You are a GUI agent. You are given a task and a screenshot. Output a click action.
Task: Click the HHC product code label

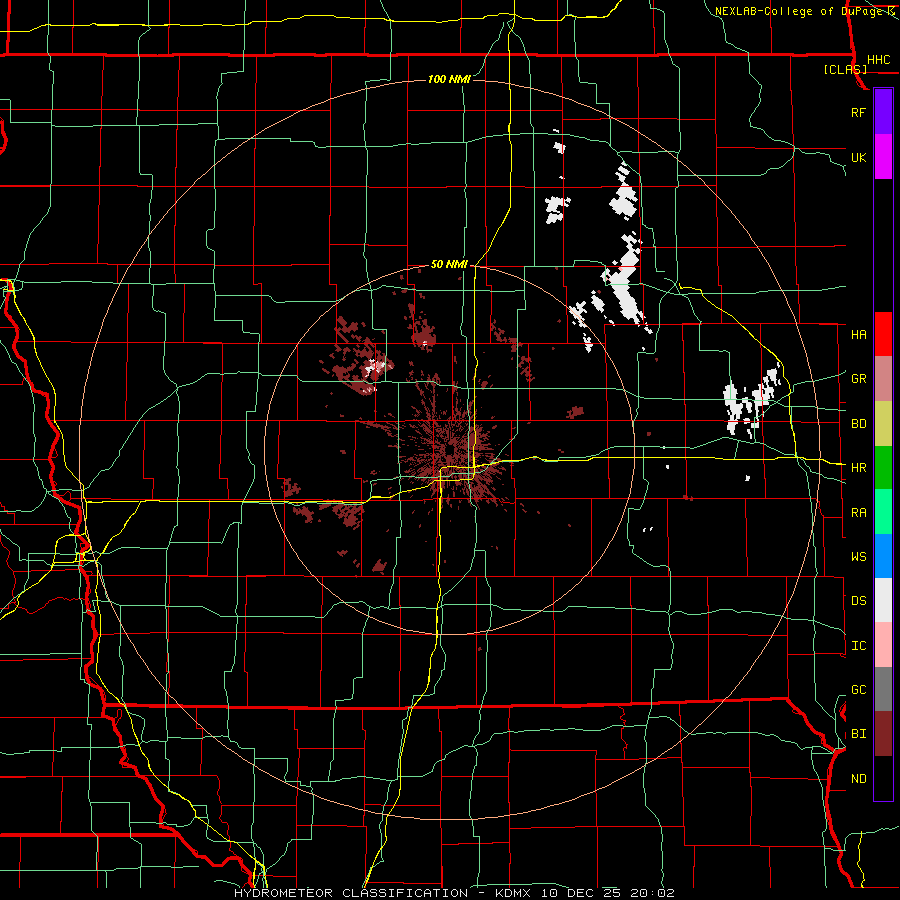click(878, 60)
